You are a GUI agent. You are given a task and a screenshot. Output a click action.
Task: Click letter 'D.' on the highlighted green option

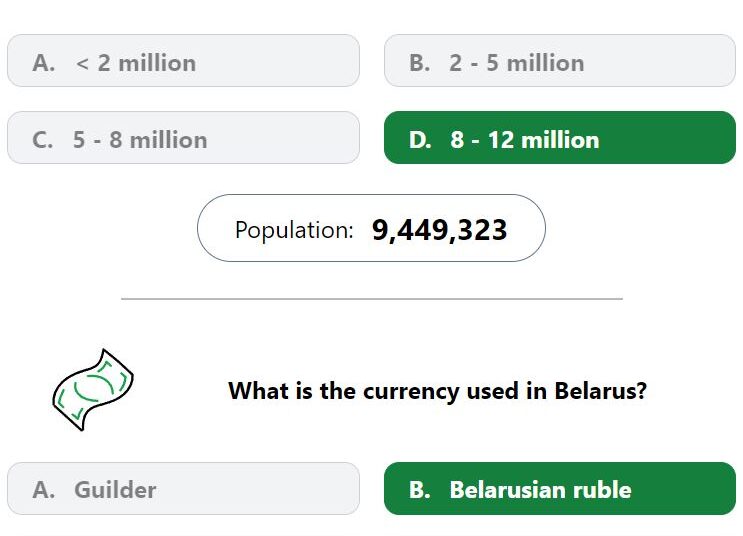coord(420,140)
